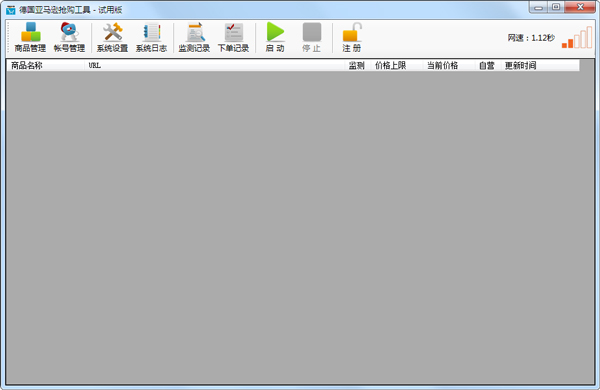The width and height of the screenshot is (600, 390).
Task: Sort by URL column header
Action: pos(215,65)
